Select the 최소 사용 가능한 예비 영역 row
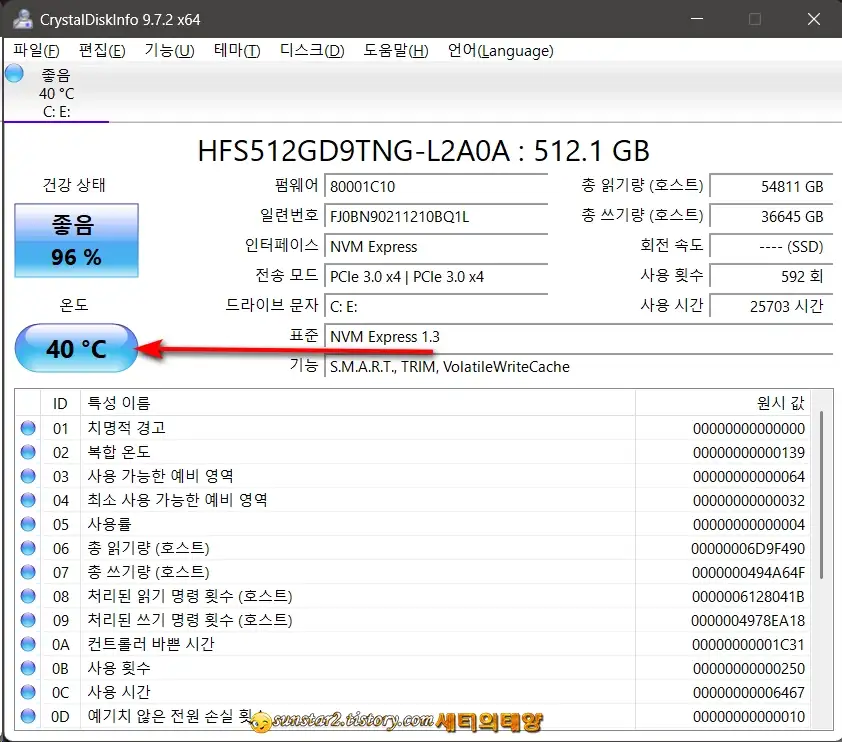 coord(412,500)
